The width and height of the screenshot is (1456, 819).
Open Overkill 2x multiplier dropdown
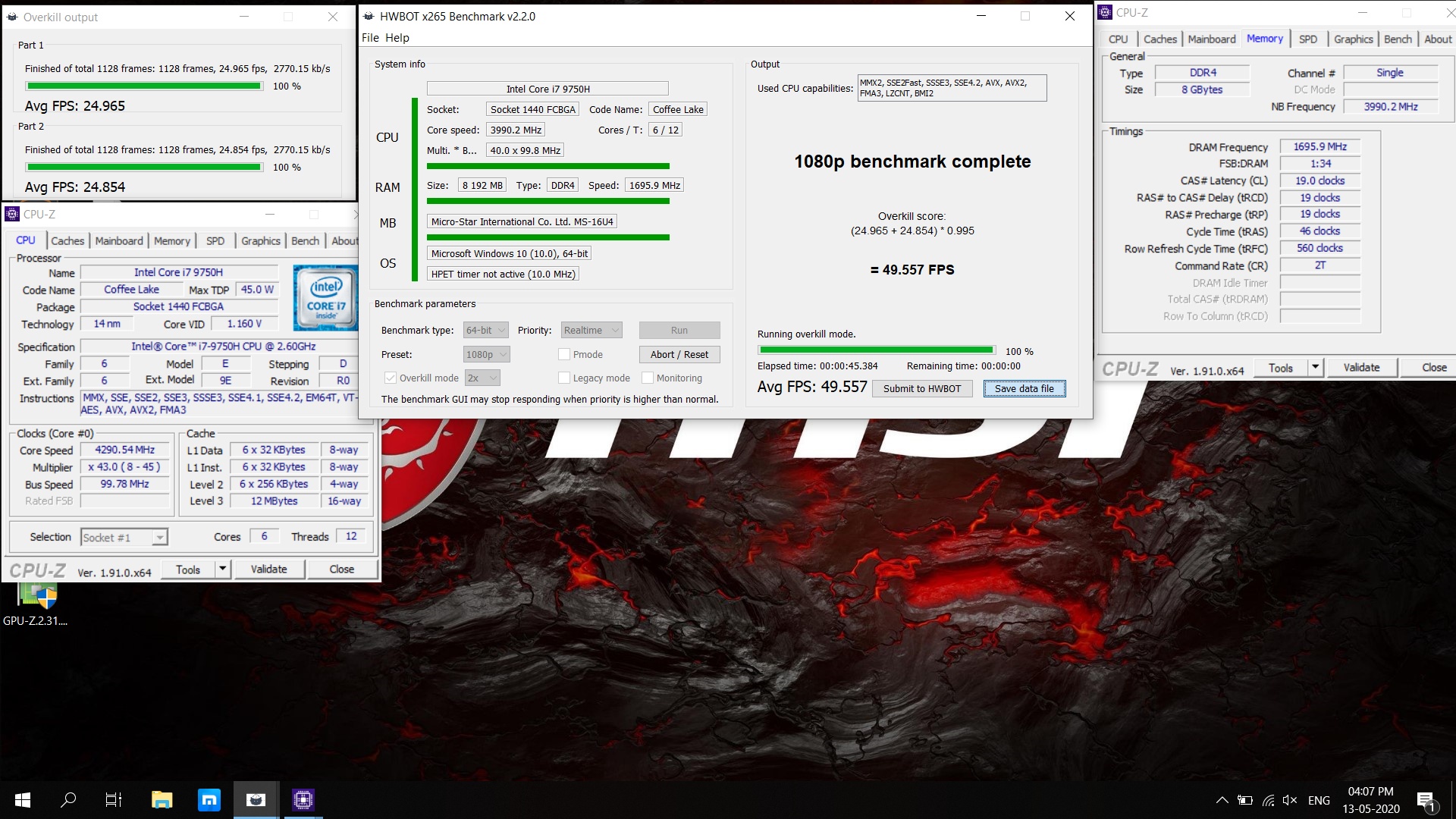[482, 378]
